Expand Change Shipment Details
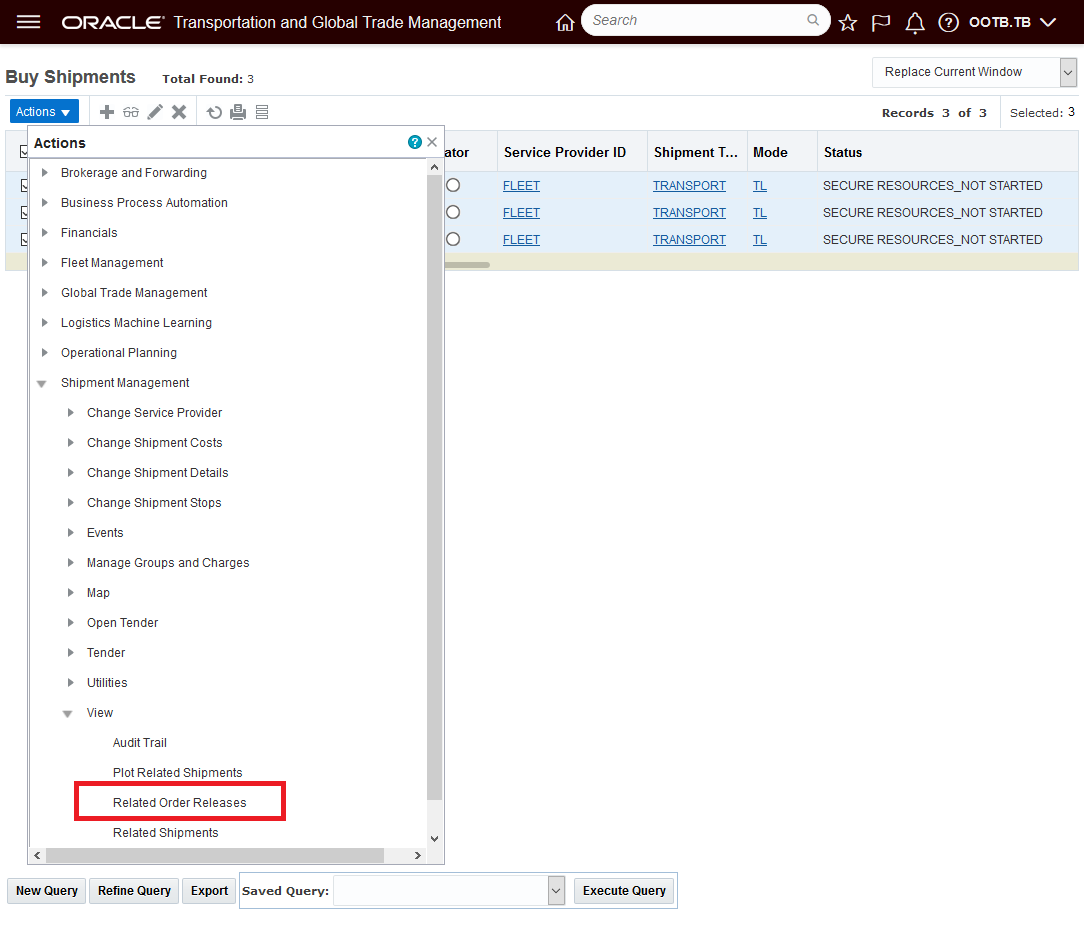This screenshot has width=1084, height=925. [71, 473]
